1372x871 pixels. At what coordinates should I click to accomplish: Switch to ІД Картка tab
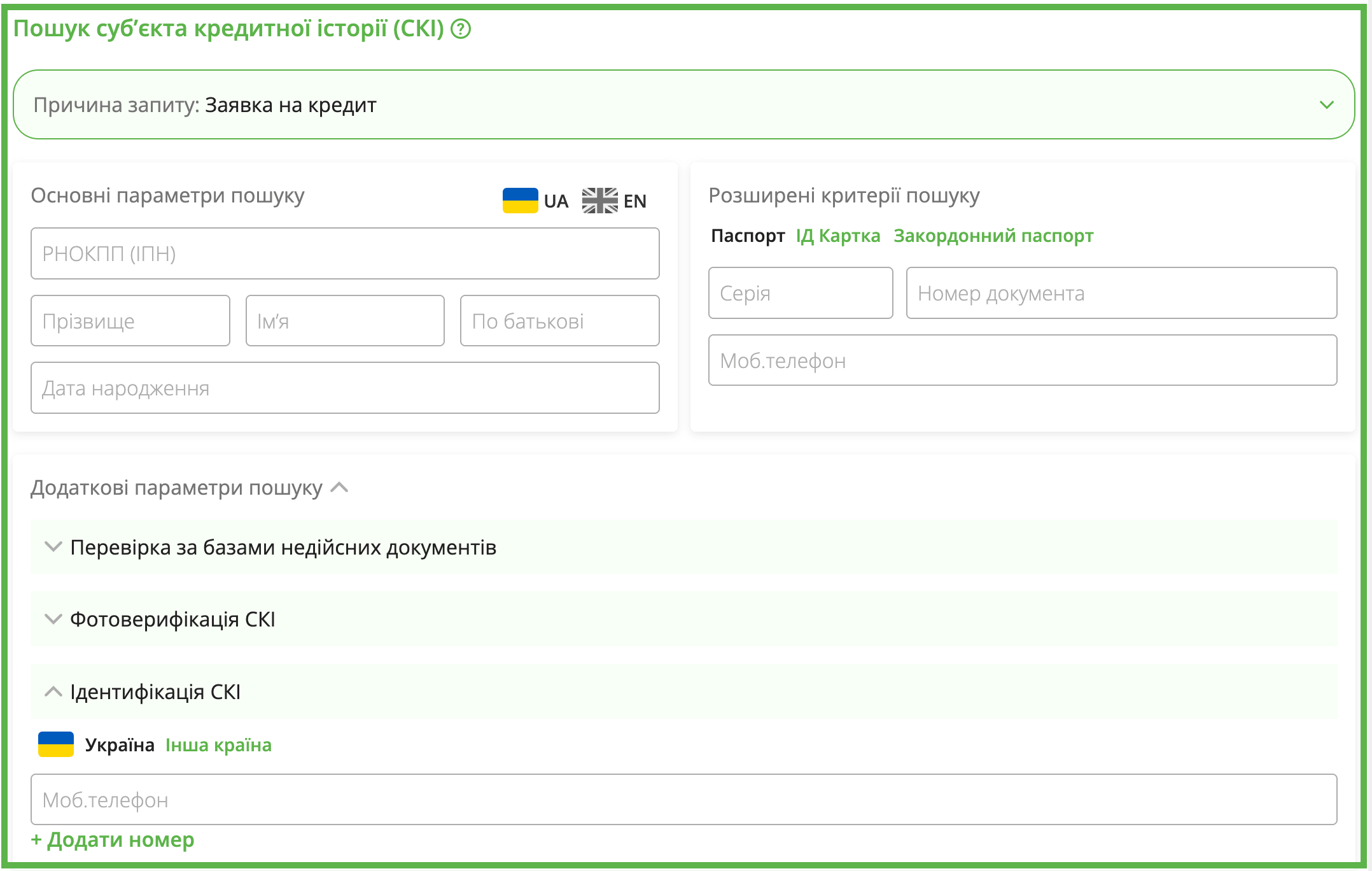837,236
